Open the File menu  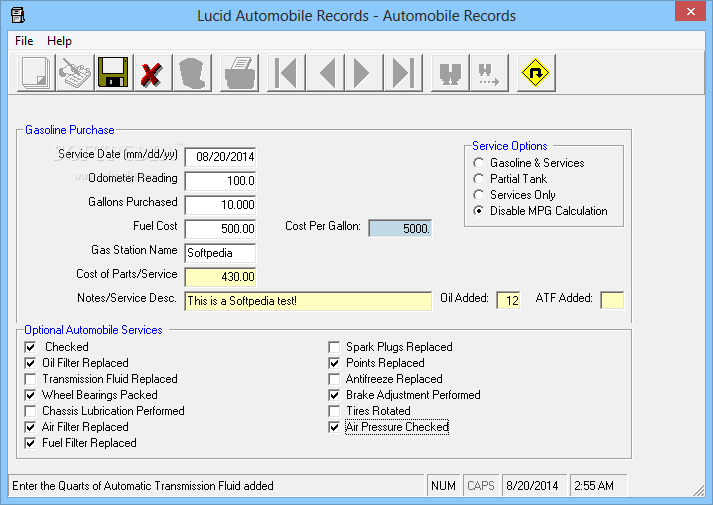tap(24, 41)
